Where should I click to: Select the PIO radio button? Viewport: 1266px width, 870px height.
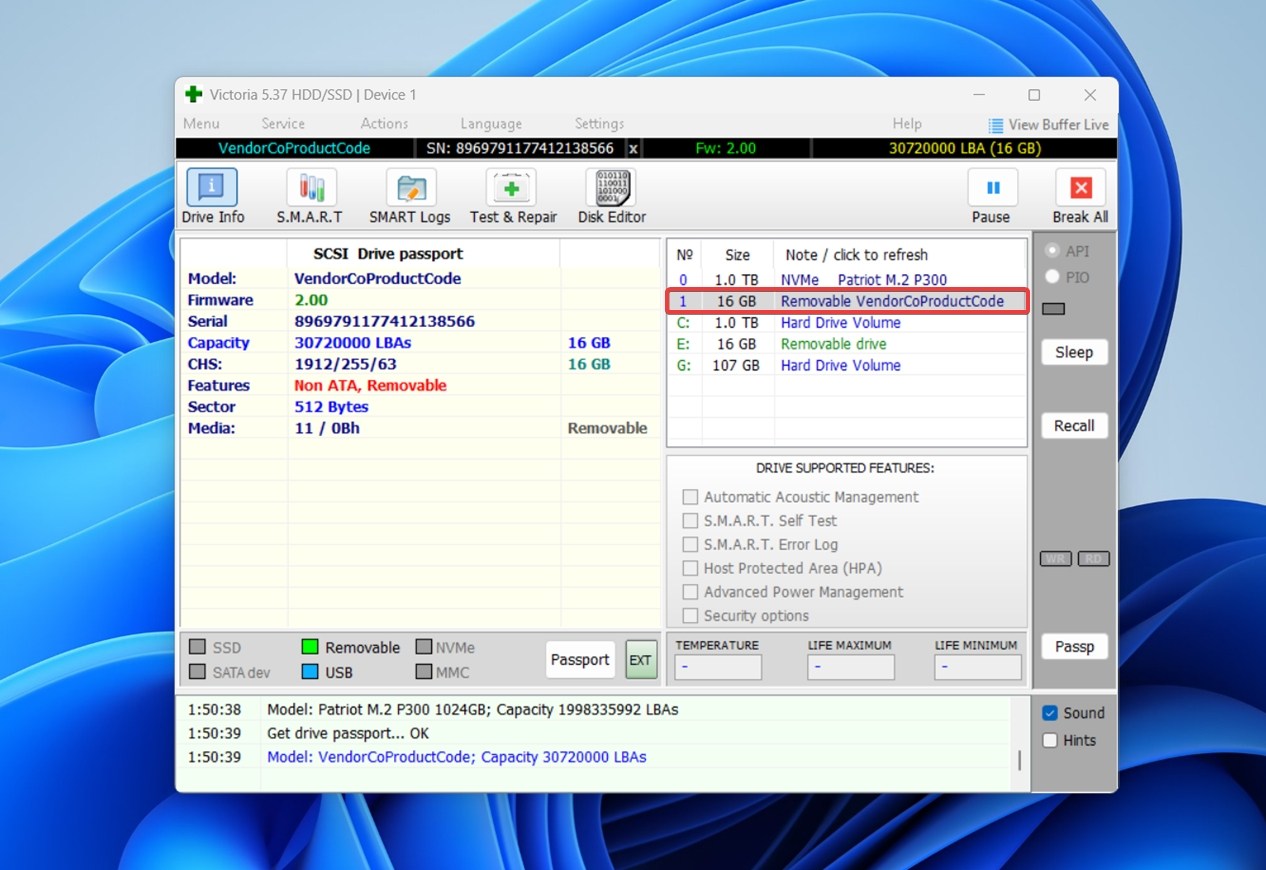[x=1052, y=277]
